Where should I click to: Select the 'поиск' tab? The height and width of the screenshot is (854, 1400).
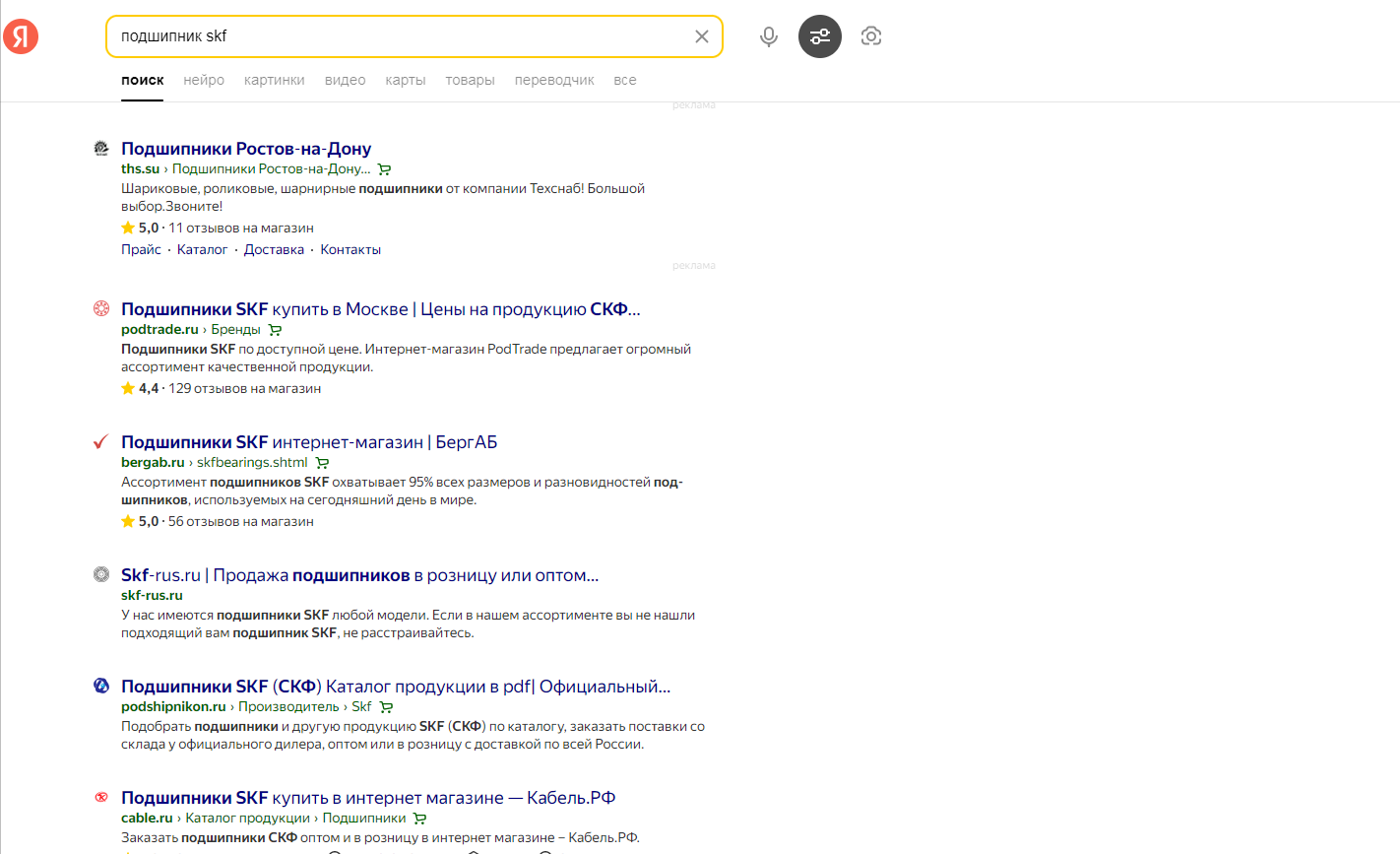tap(143, 80)
